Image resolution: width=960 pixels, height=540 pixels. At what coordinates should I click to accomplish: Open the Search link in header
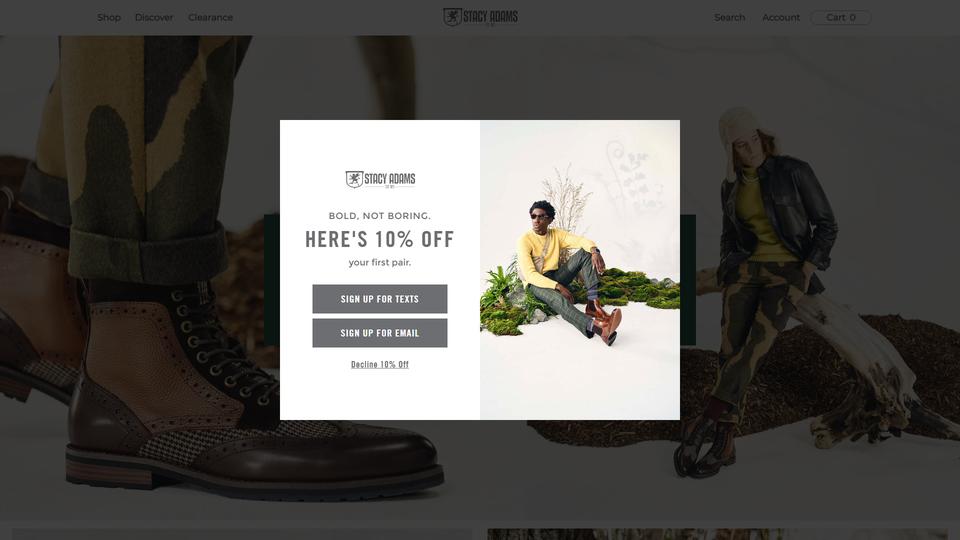(729, 18)
